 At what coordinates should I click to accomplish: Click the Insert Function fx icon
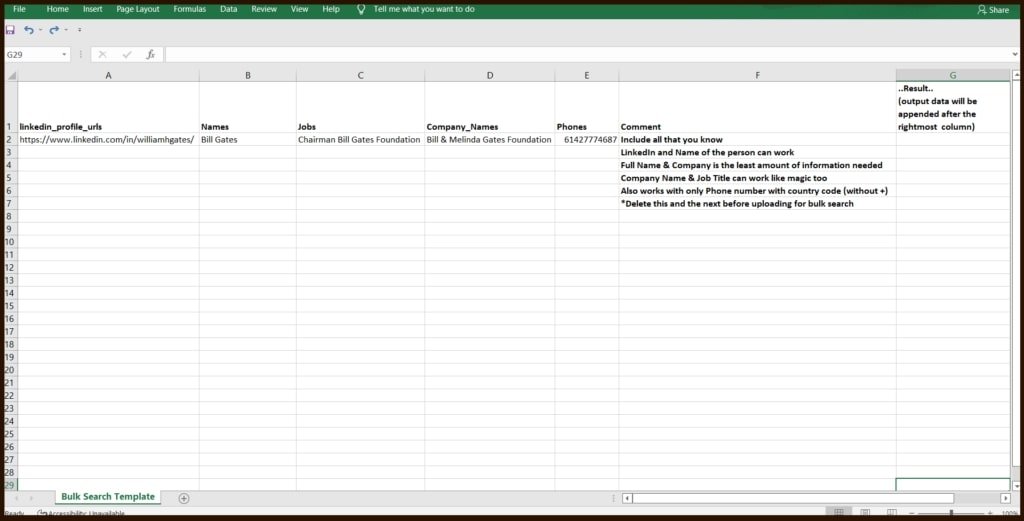coord(151,54)
